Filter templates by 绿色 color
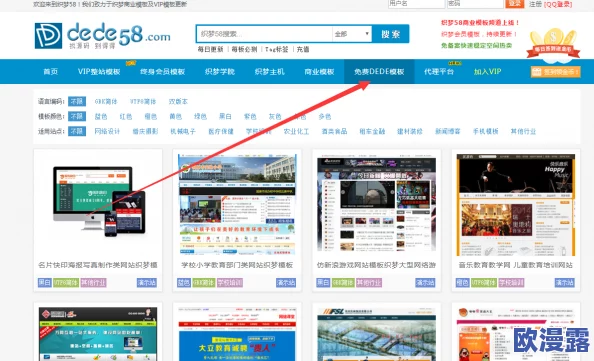This screenshot has height=361, width=594. [200, 116]
